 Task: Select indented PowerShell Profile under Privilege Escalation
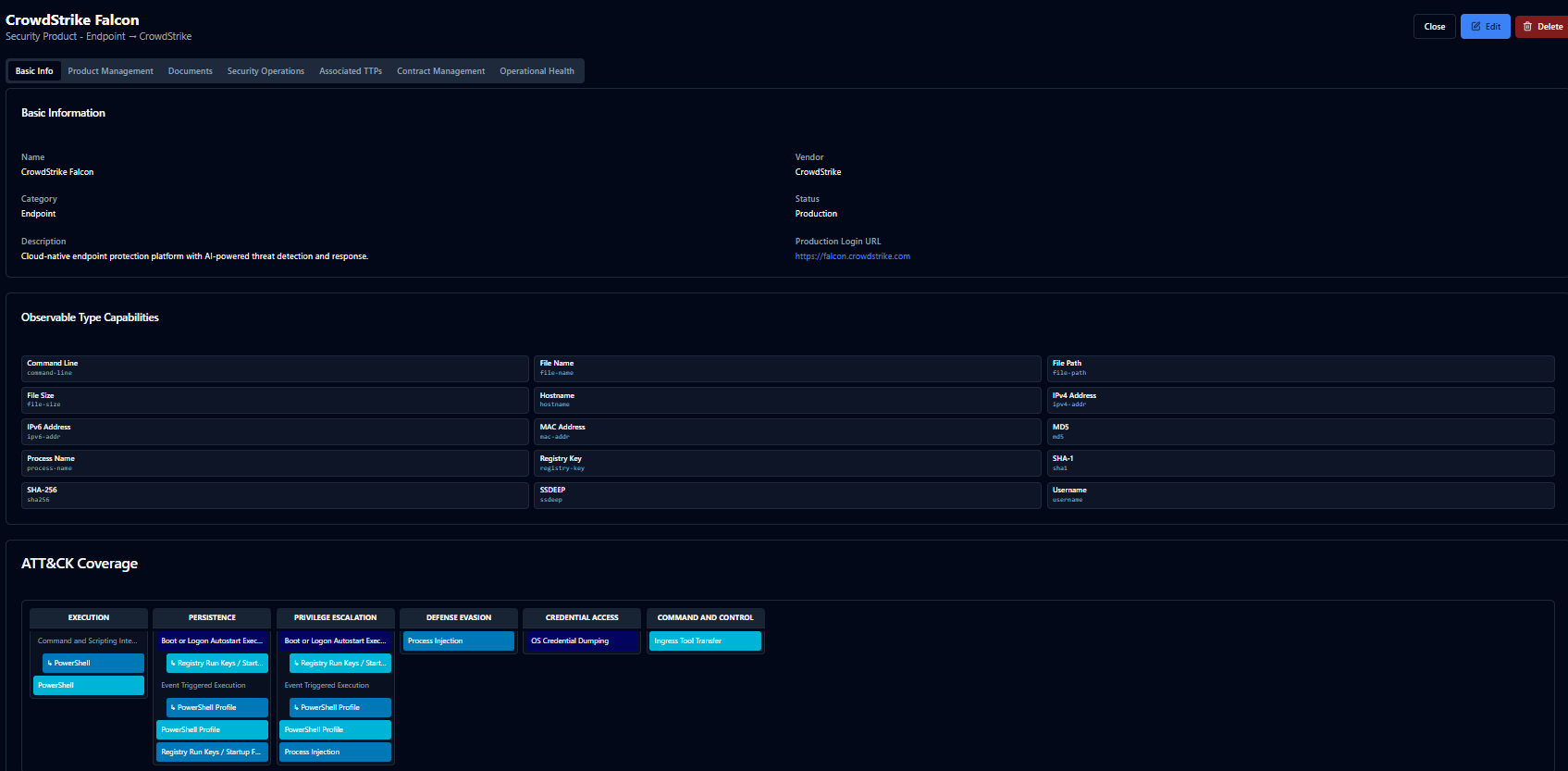[x=340, y=707]
